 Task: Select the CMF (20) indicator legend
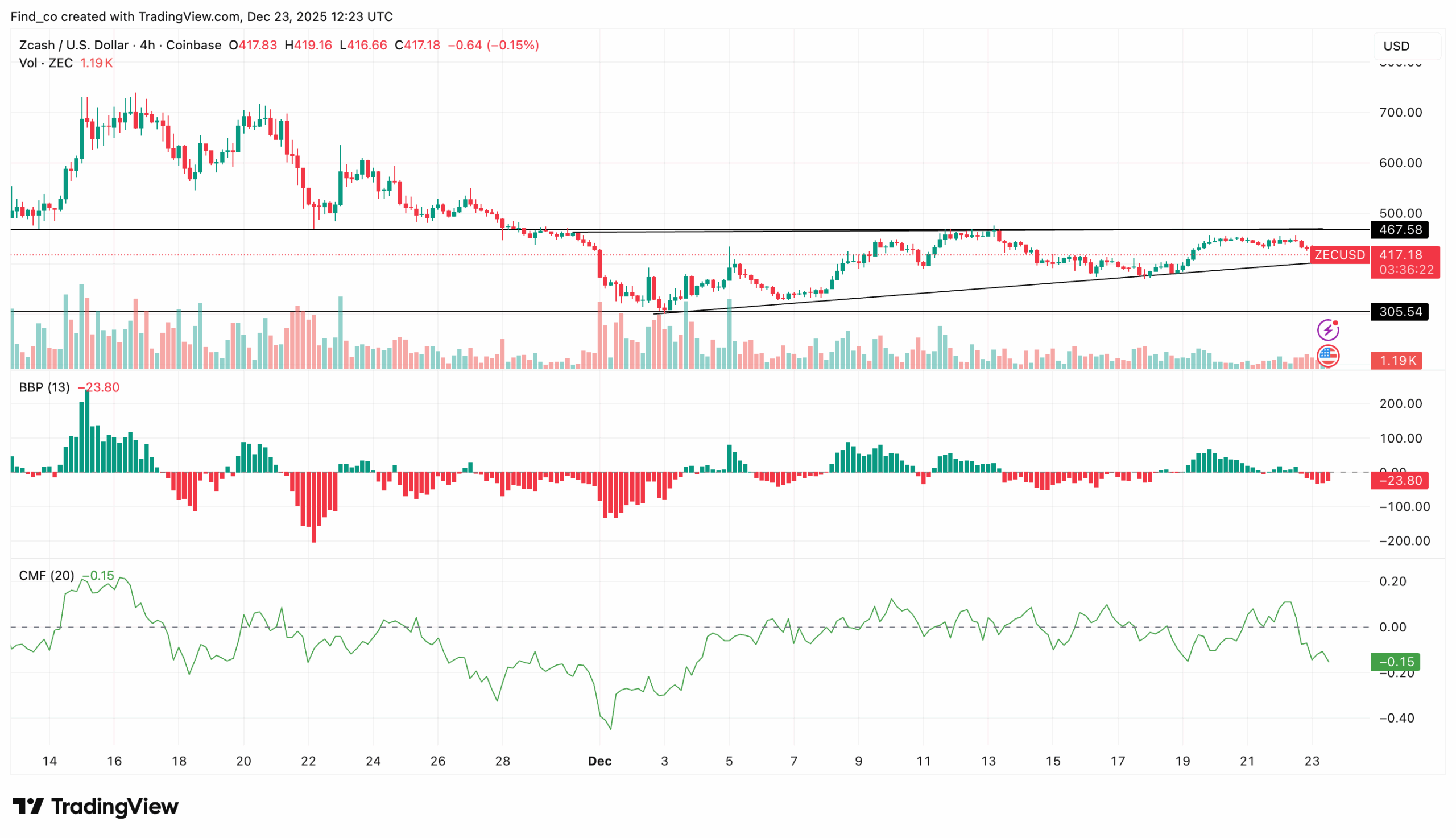46,576
